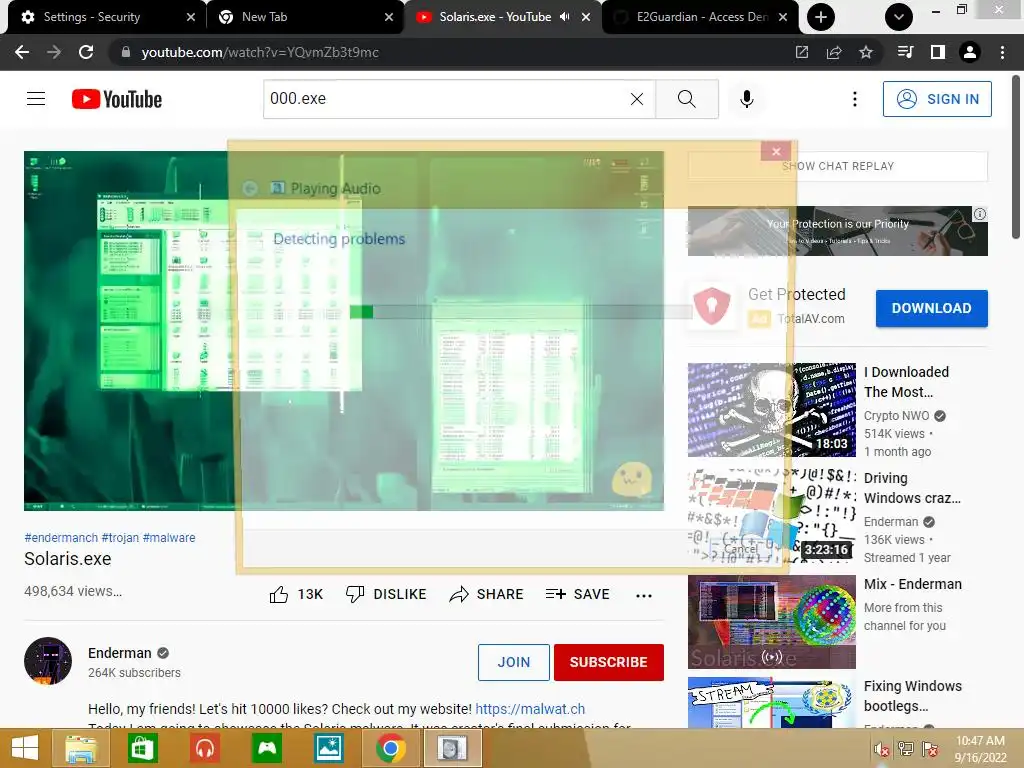Go back to previous page
This screenshot has width=1024, height=768.
click(x=22, y=52)
